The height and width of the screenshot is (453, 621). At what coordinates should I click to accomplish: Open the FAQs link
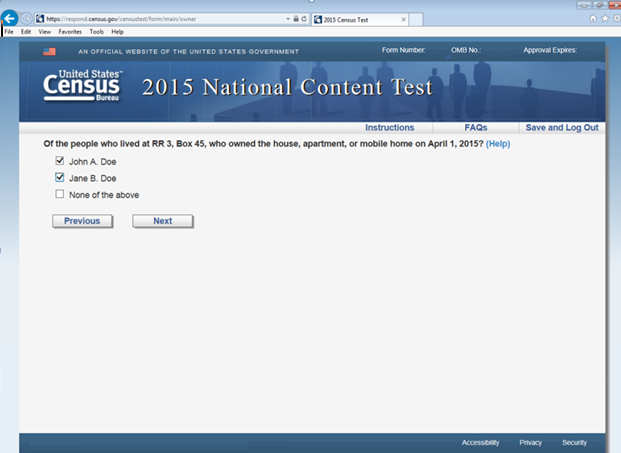pyautogui.click(x=476, y=128)
